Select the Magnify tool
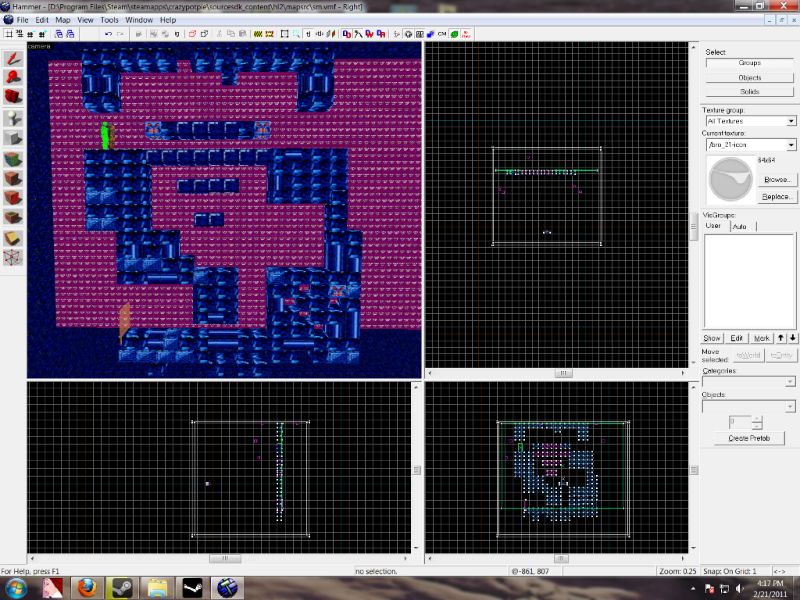 coord(13,77)
